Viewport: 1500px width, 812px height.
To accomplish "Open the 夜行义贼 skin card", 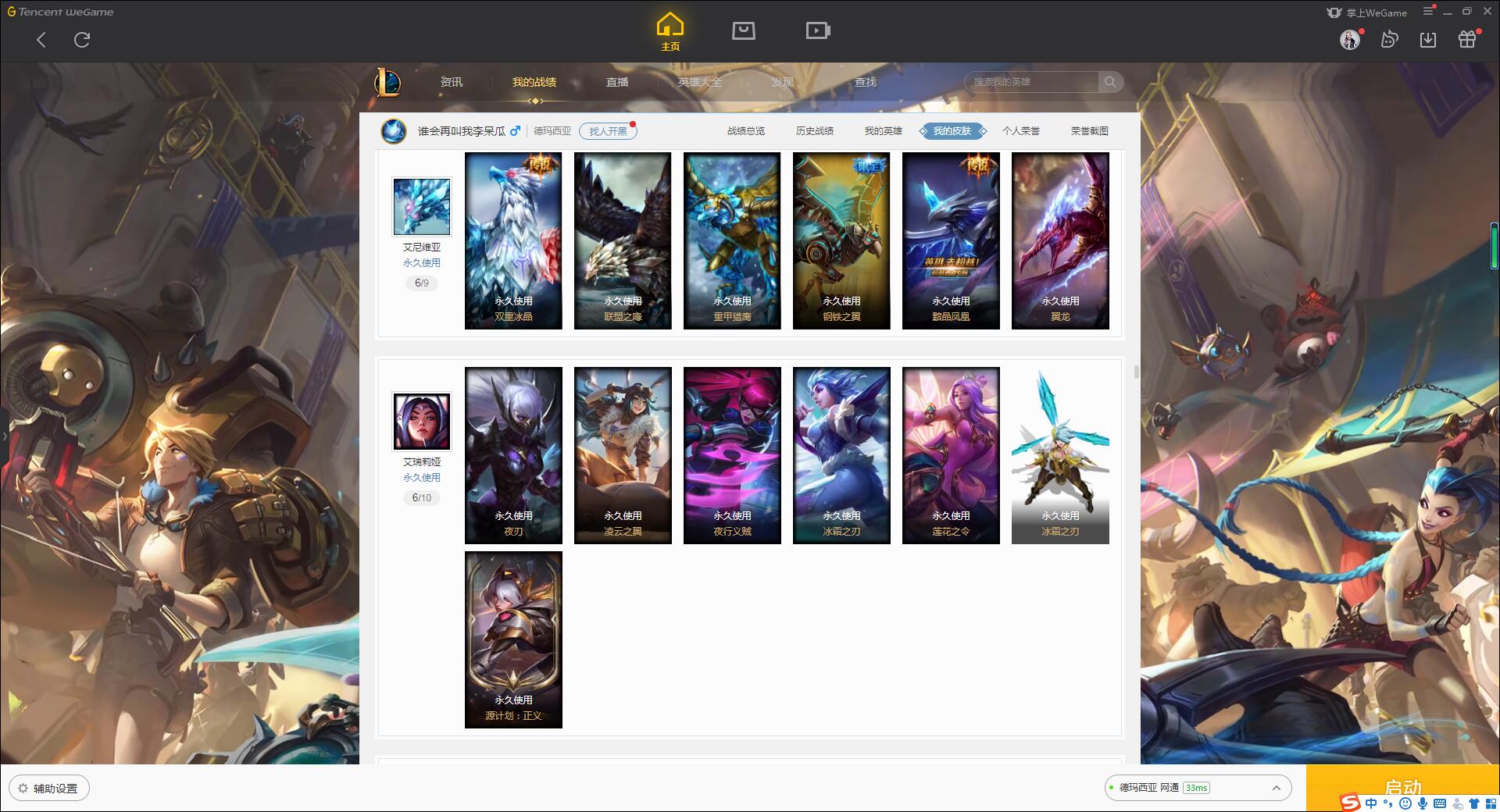I will pyautogui.click(x=732, y=455).
